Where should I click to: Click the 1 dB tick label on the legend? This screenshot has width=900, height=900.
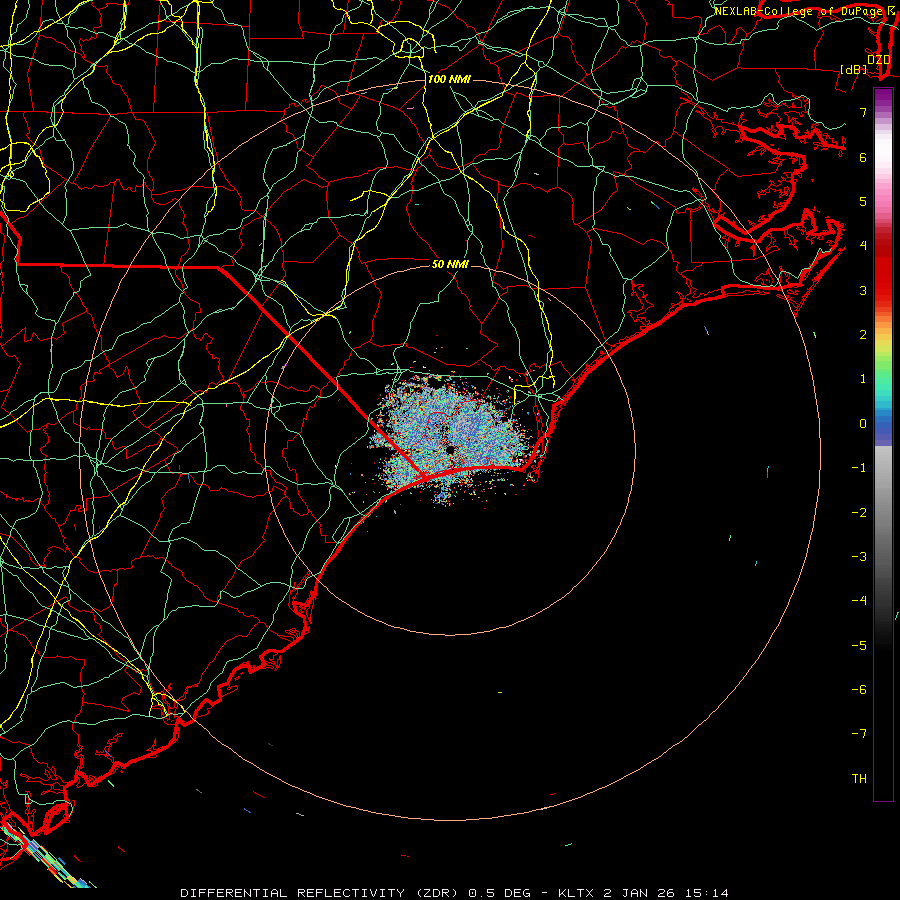click(863, 379)
